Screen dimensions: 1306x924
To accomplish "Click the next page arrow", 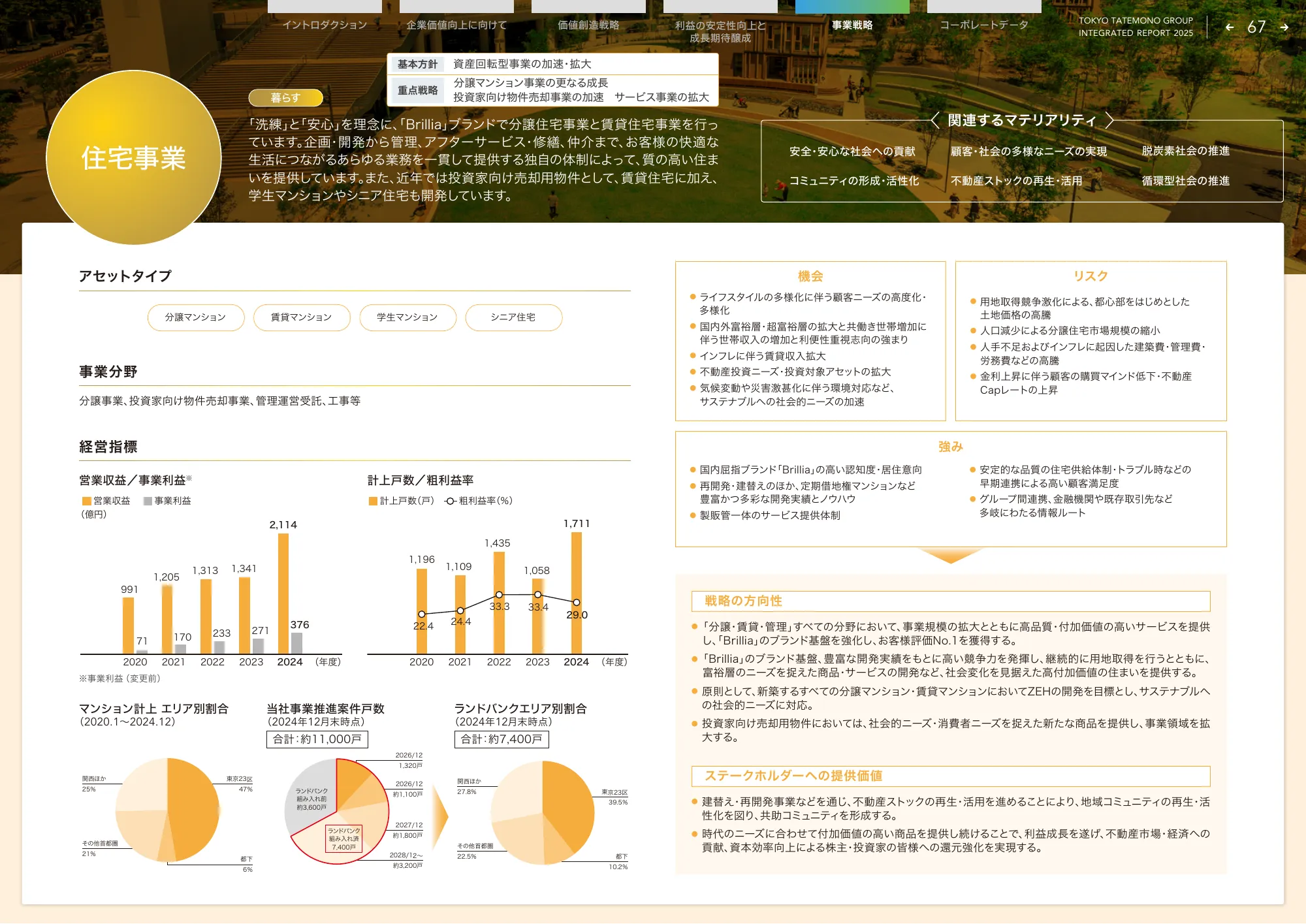I will (x=1284, y=27).
